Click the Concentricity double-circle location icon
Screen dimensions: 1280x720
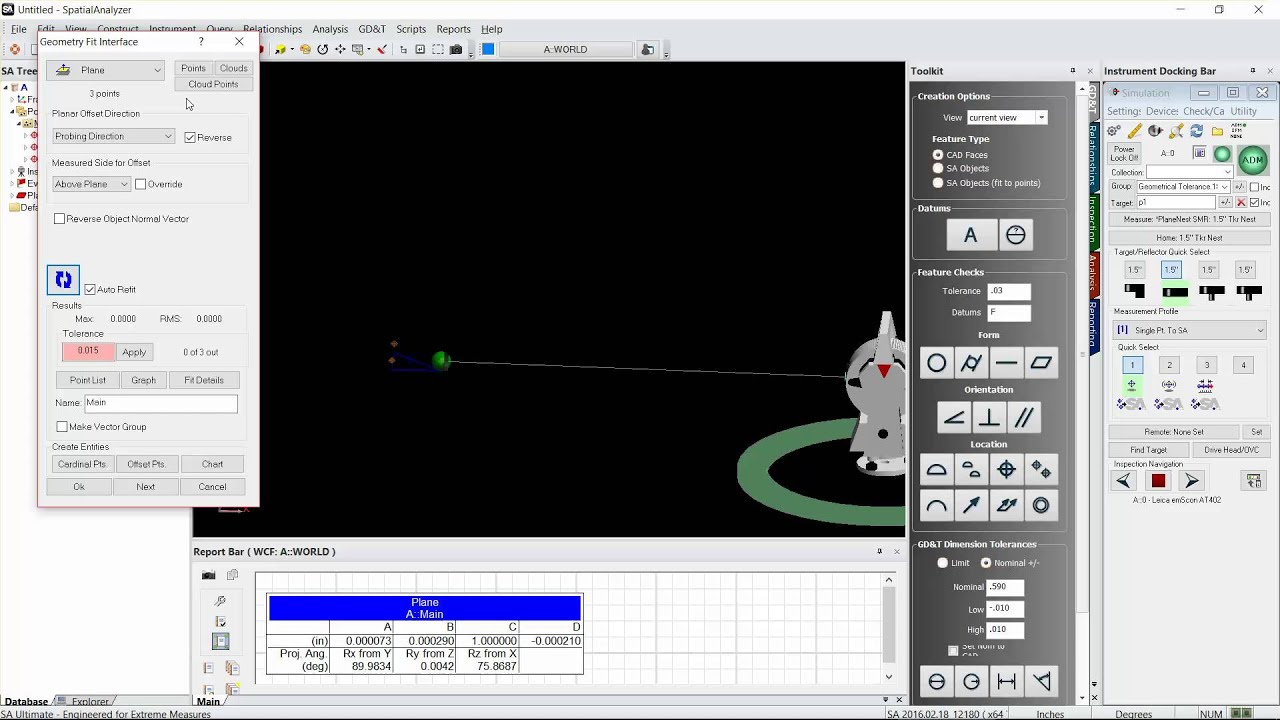pyautogui.click(x=1042, y=505)
